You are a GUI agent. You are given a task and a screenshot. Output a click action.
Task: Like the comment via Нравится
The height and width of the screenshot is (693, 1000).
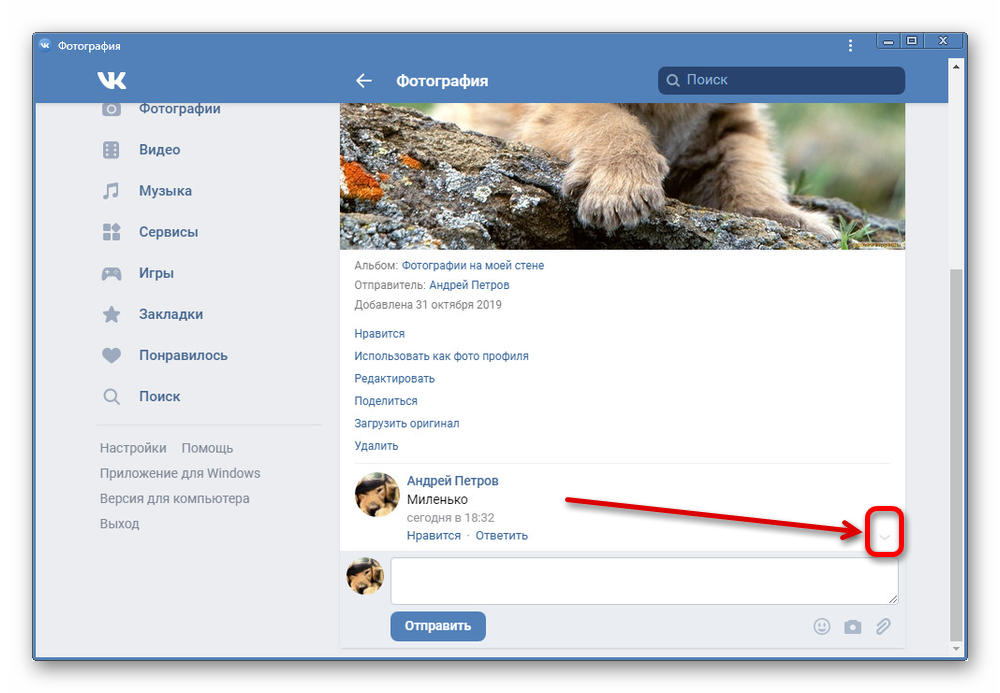[x=434, y=536]
